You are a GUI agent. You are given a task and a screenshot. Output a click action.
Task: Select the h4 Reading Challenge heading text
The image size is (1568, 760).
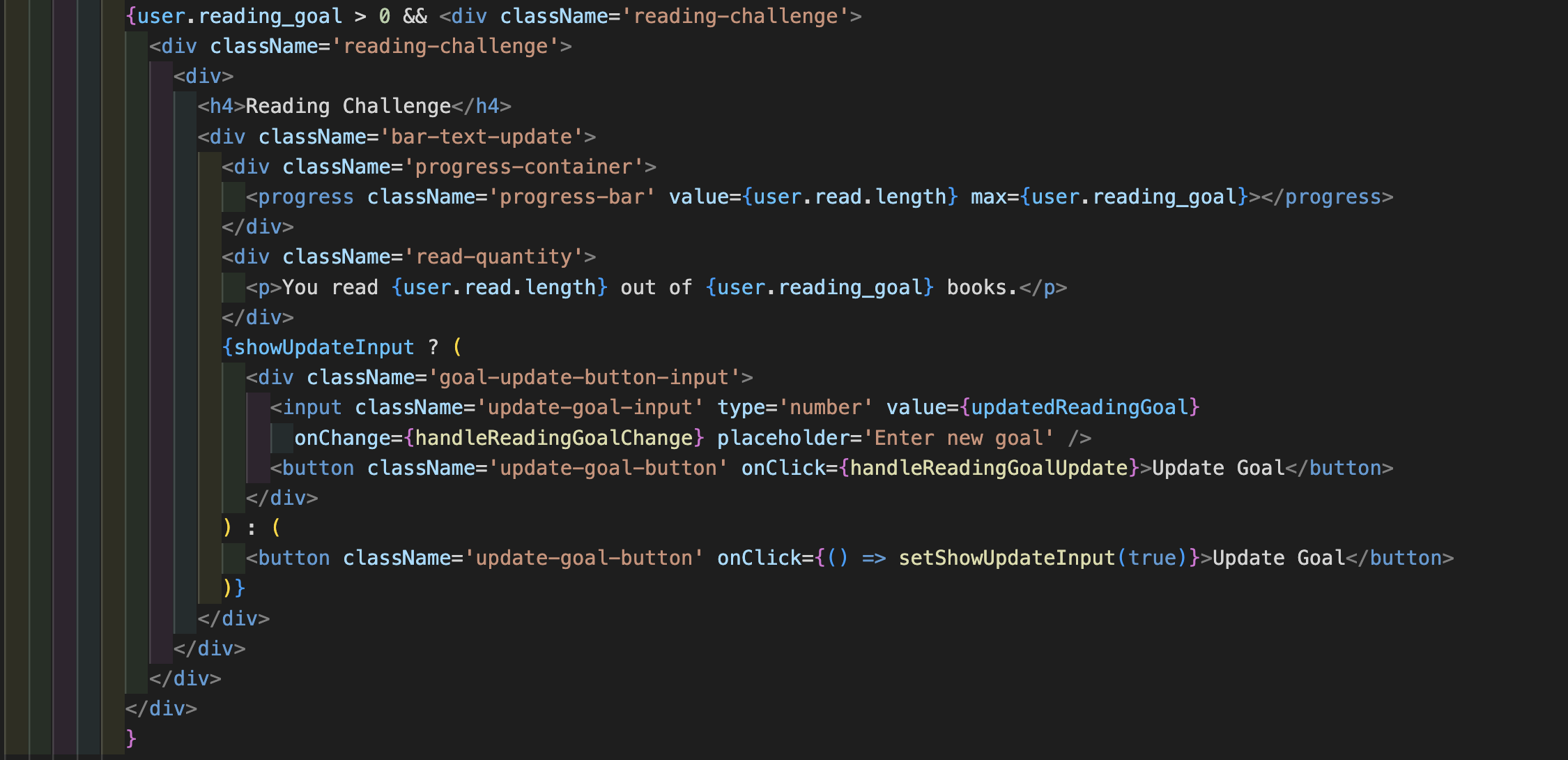(348, 105)
